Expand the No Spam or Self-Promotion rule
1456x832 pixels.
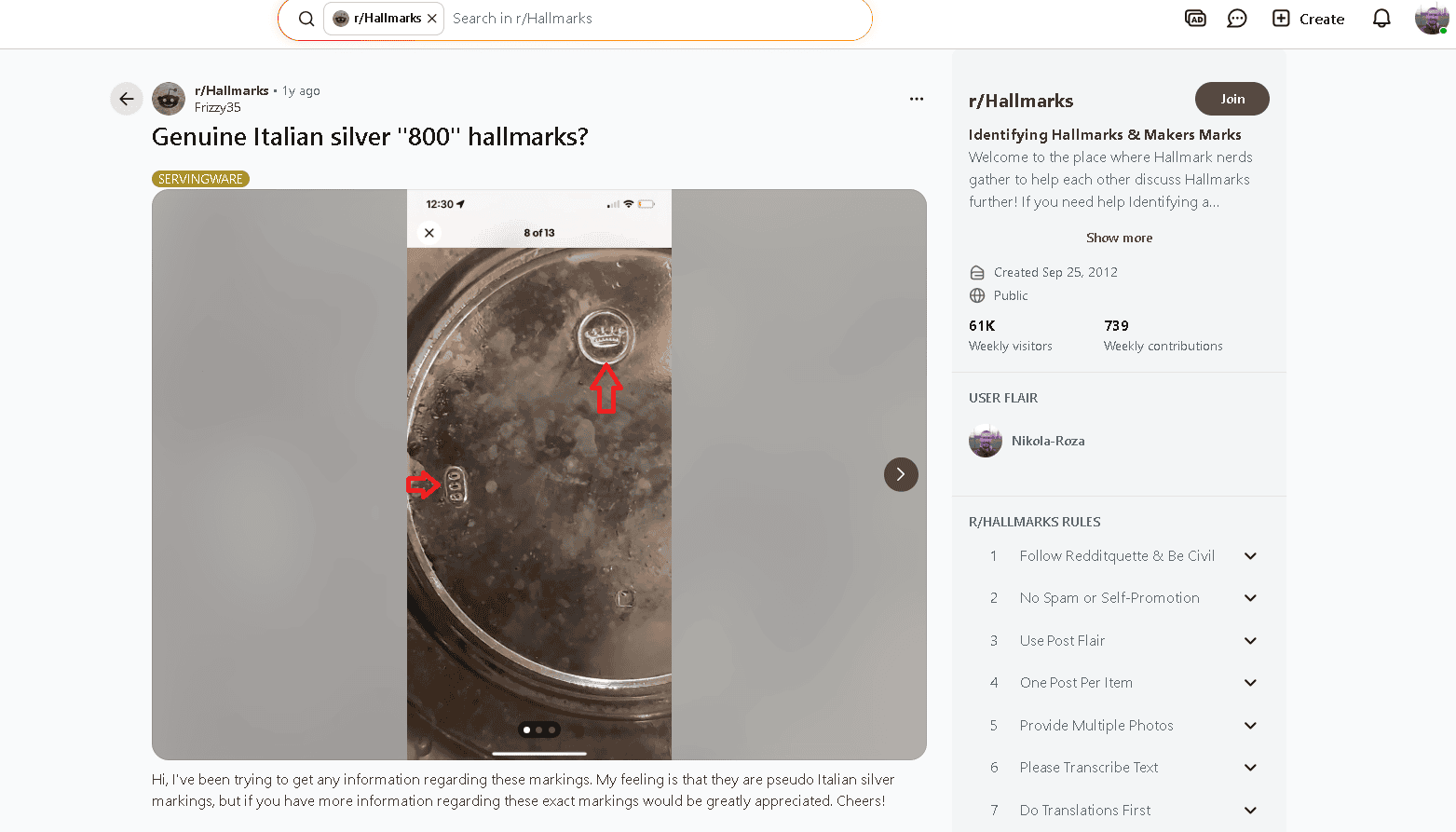pyautogui.click(x=1250, y=598)
